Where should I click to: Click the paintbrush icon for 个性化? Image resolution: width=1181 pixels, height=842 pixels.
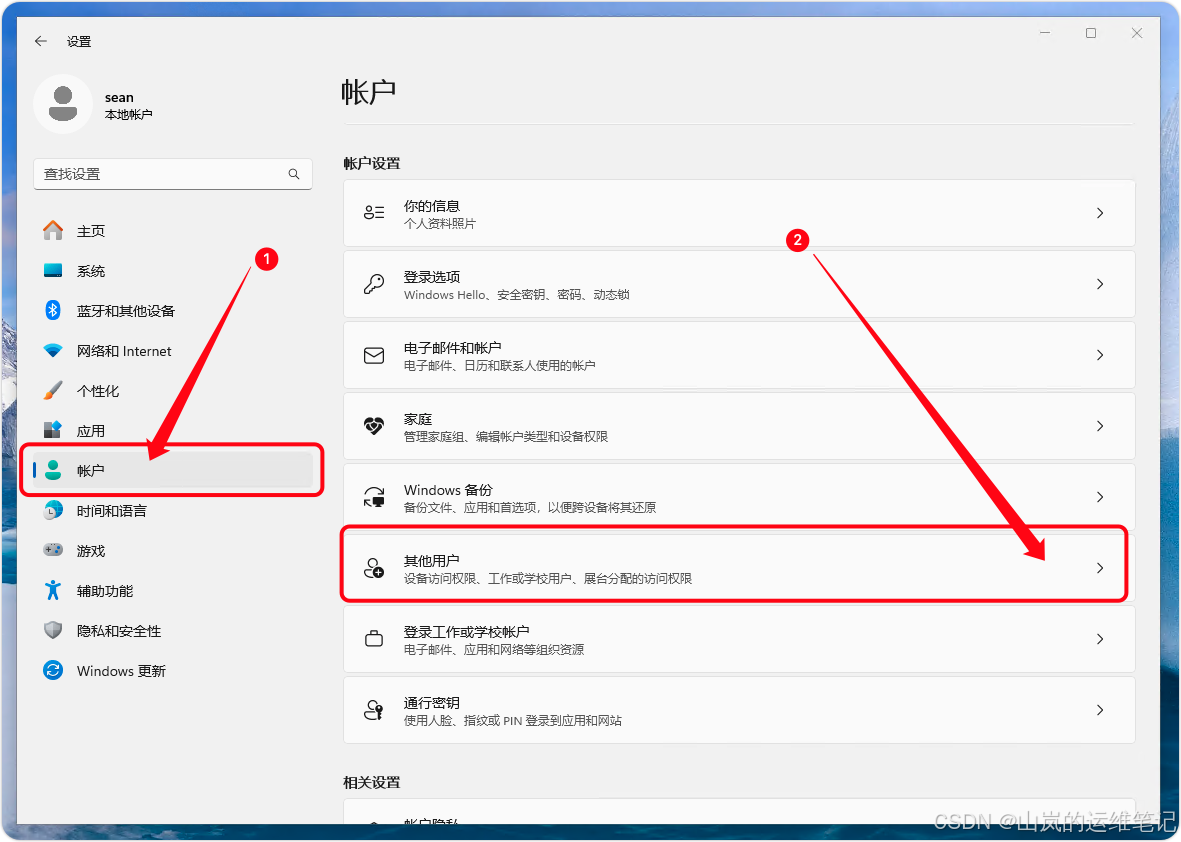click(x=53, y=391)
